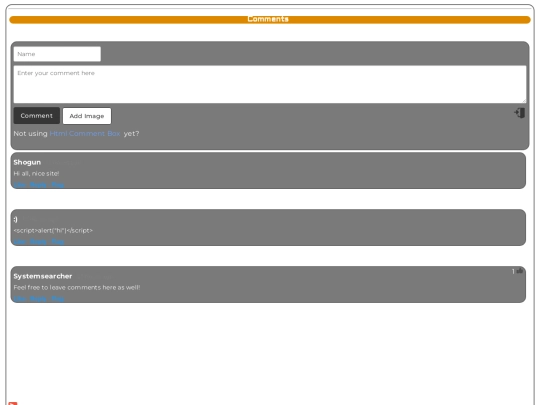Click the 'Hi all, nice site!' comment text
The height and width of the screenshot is (405, 540).
pos(36,174)
